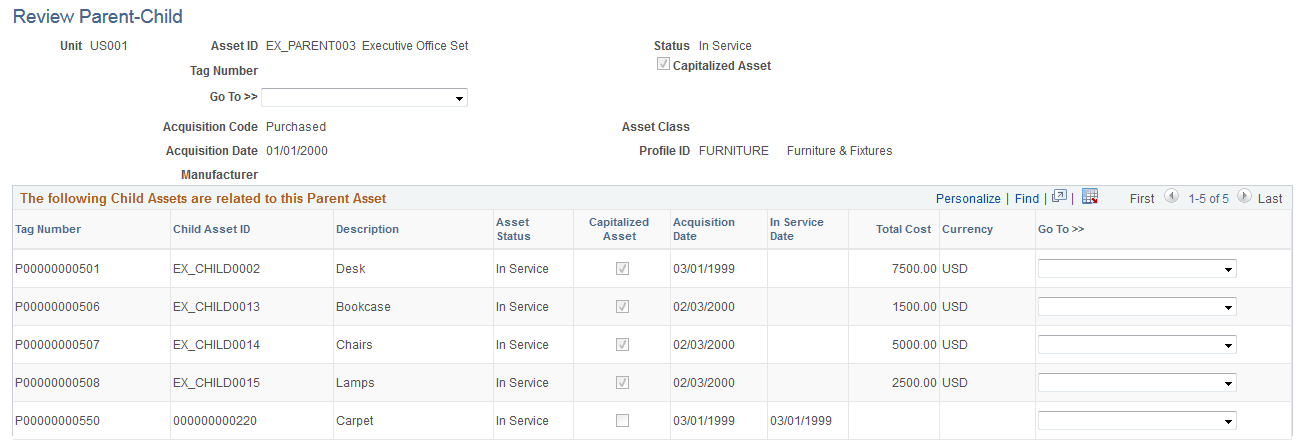The image size is (1298, 446).
Task: Open Go To dropdown for Bookcase row
Action: click(x=1137, y=307)
